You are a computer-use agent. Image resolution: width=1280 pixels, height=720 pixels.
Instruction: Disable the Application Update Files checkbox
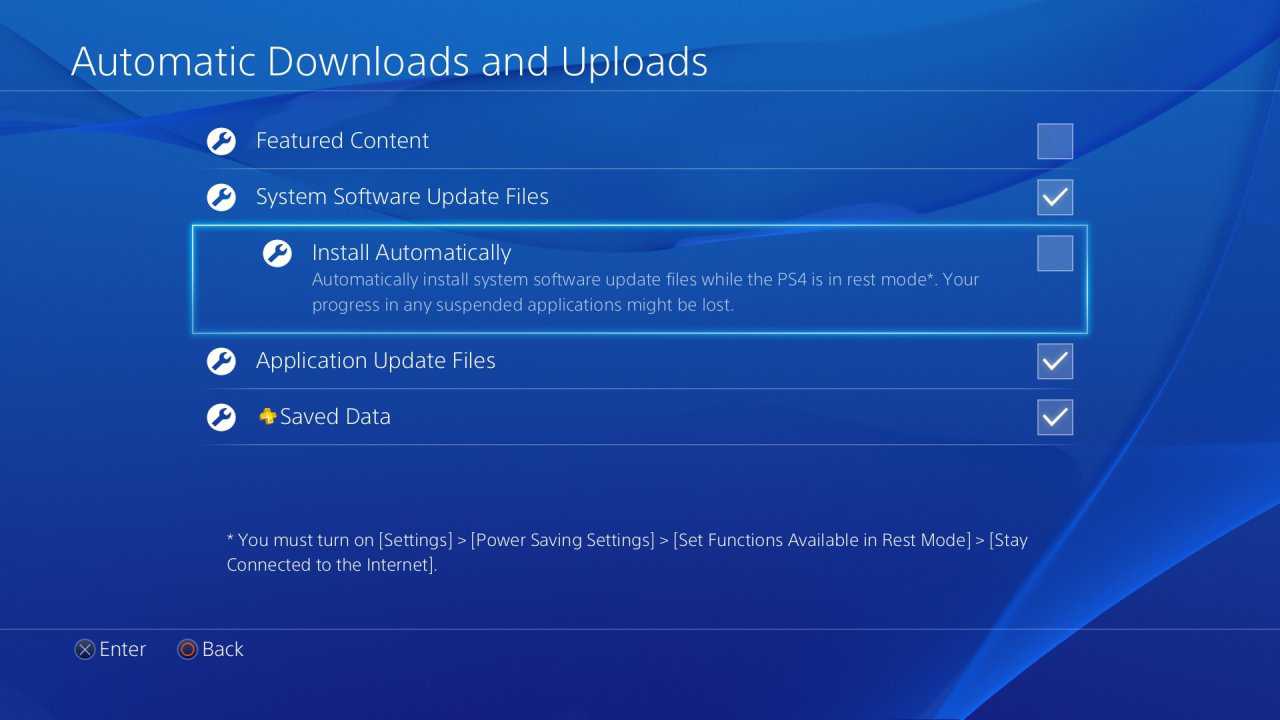pos(1055,361)
